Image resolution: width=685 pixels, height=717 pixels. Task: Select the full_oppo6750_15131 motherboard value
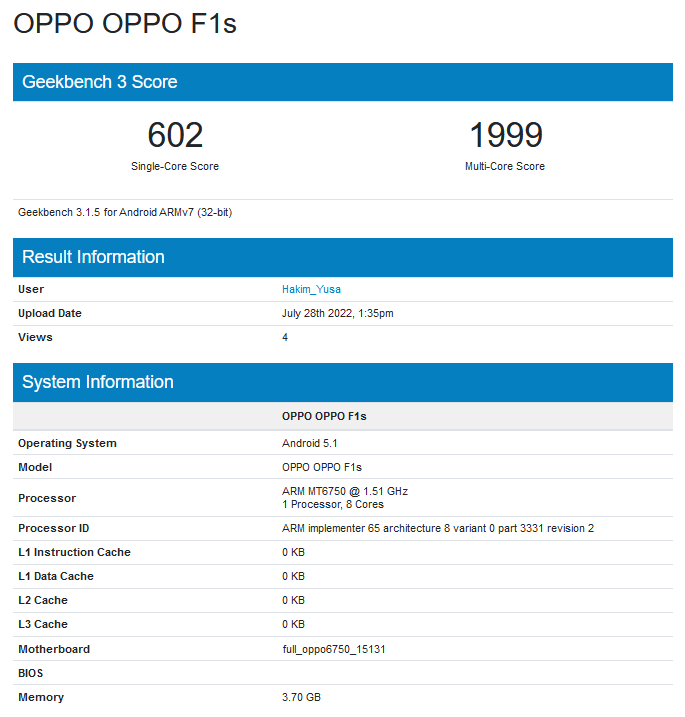[334, 650]
